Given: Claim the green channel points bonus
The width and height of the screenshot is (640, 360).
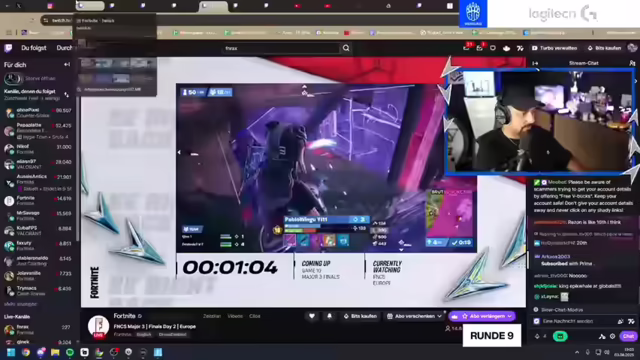Looking at the screenshot, I should (560, 336).
